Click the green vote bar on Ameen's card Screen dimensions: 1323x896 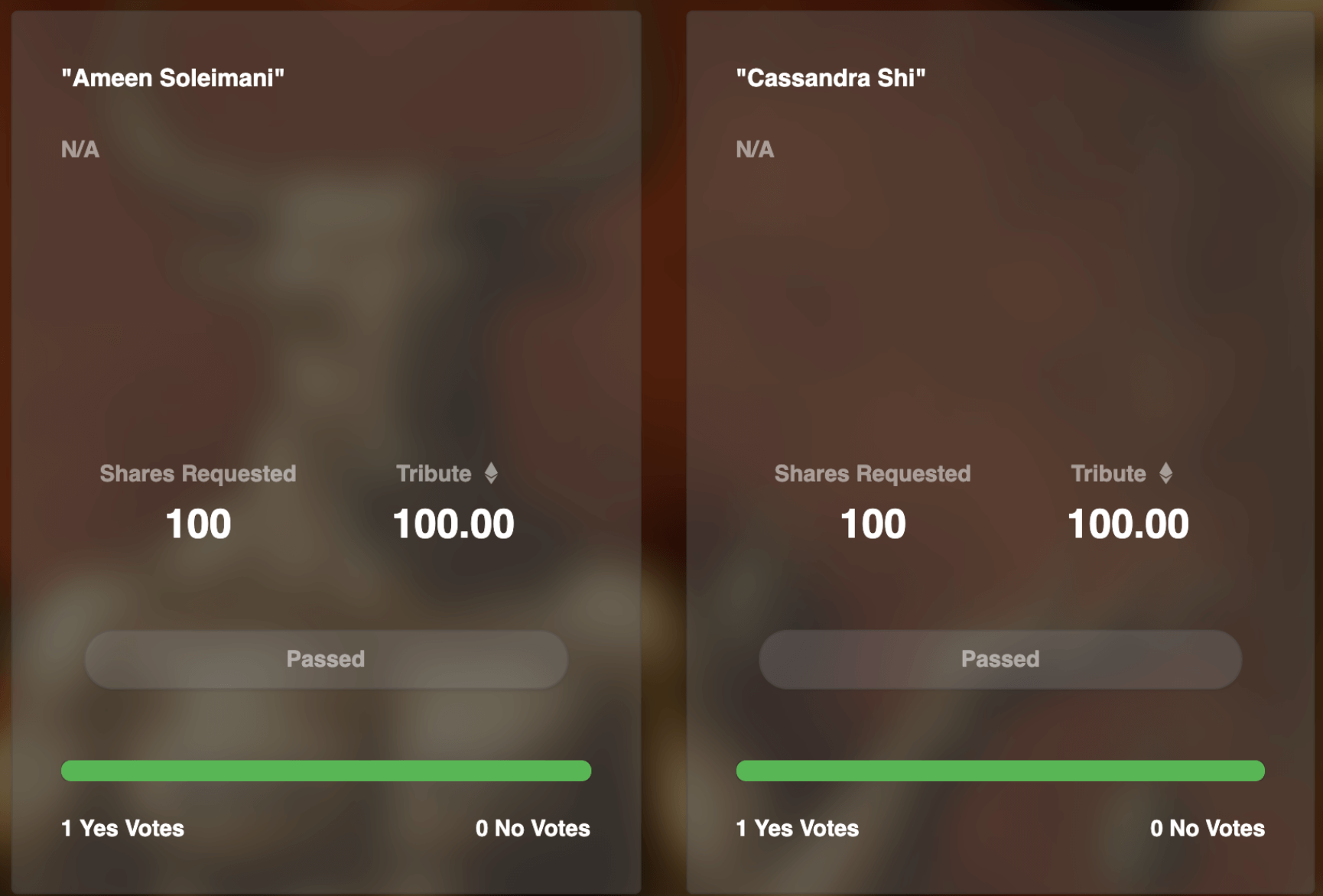pyautogui.click(x=327, y=771)
